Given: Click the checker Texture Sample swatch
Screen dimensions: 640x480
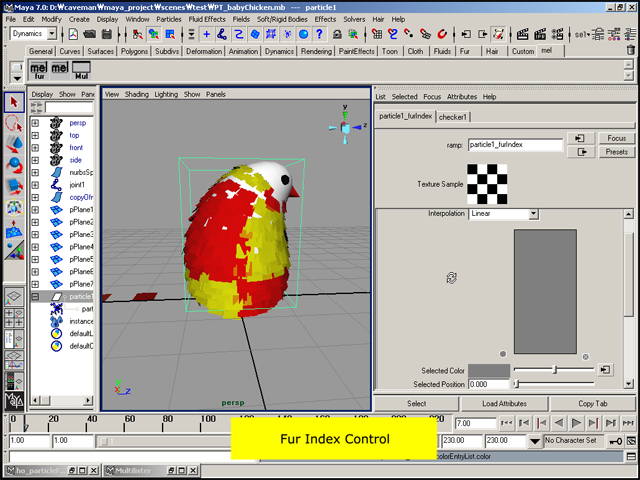Looking at the screenshot, I should [x=487, y=184].
